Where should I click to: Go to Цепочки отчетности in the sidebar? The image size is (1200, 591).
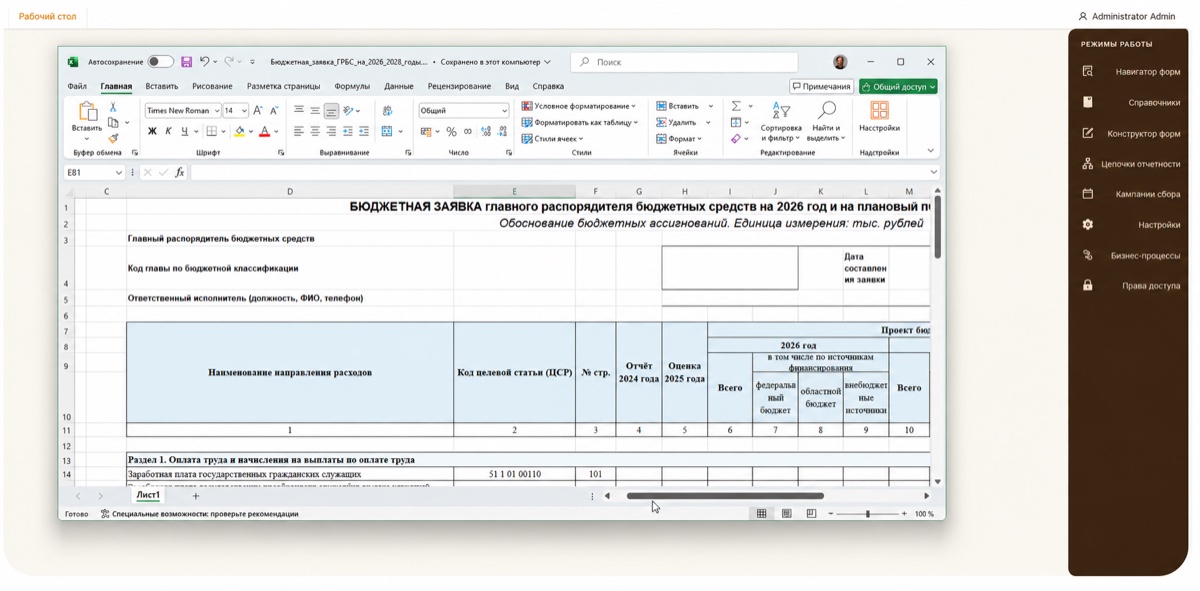pos(1130,164)
